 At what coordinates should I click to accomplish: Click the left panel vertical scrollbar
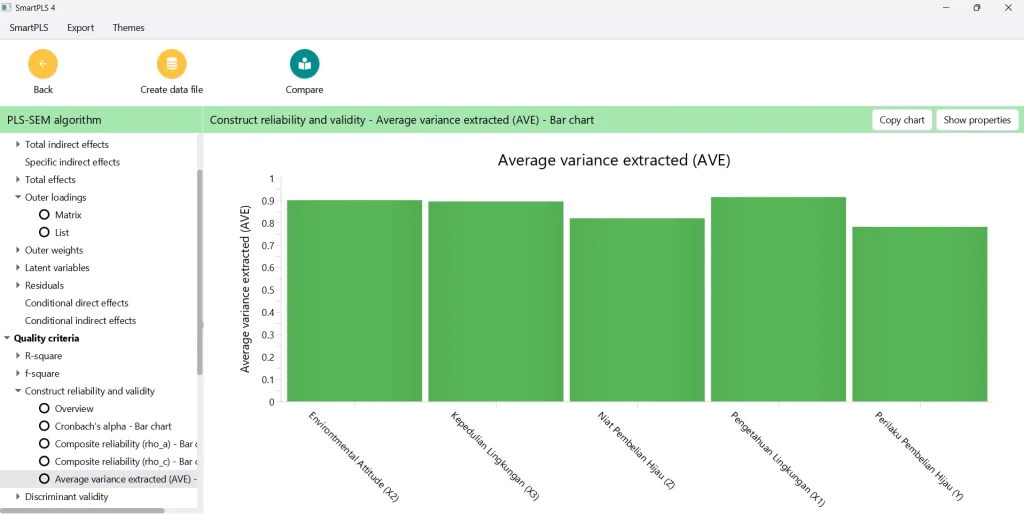point(199,271)
